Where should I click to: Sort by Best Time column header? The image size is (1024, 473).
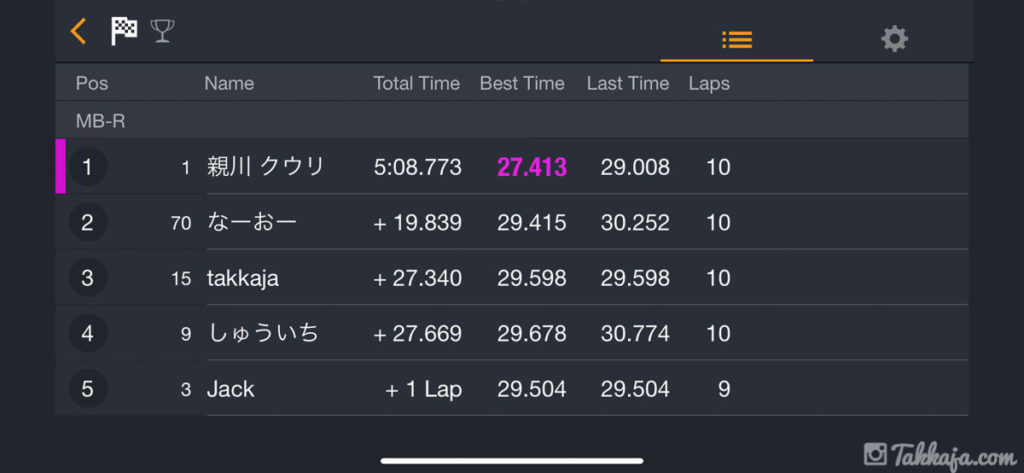point(522,84)
